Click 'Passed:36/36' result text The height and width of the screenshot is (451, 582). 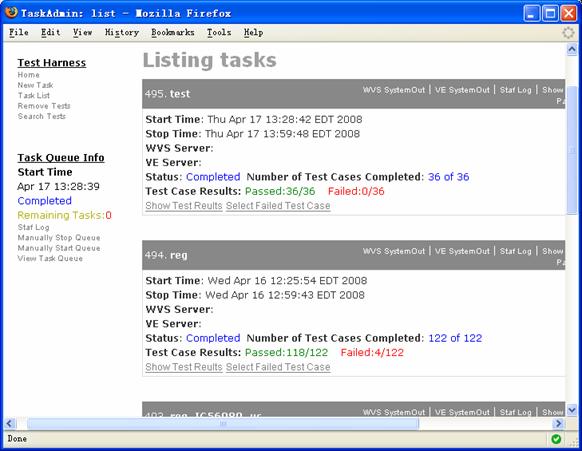[x=280, y=192]
